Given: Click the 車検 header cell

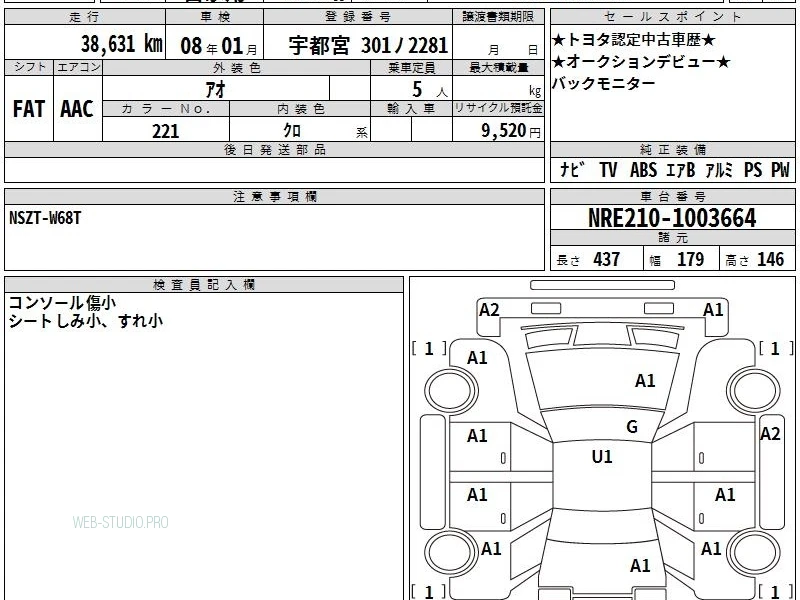Looking at the screenshot, I should pos(215,17).
